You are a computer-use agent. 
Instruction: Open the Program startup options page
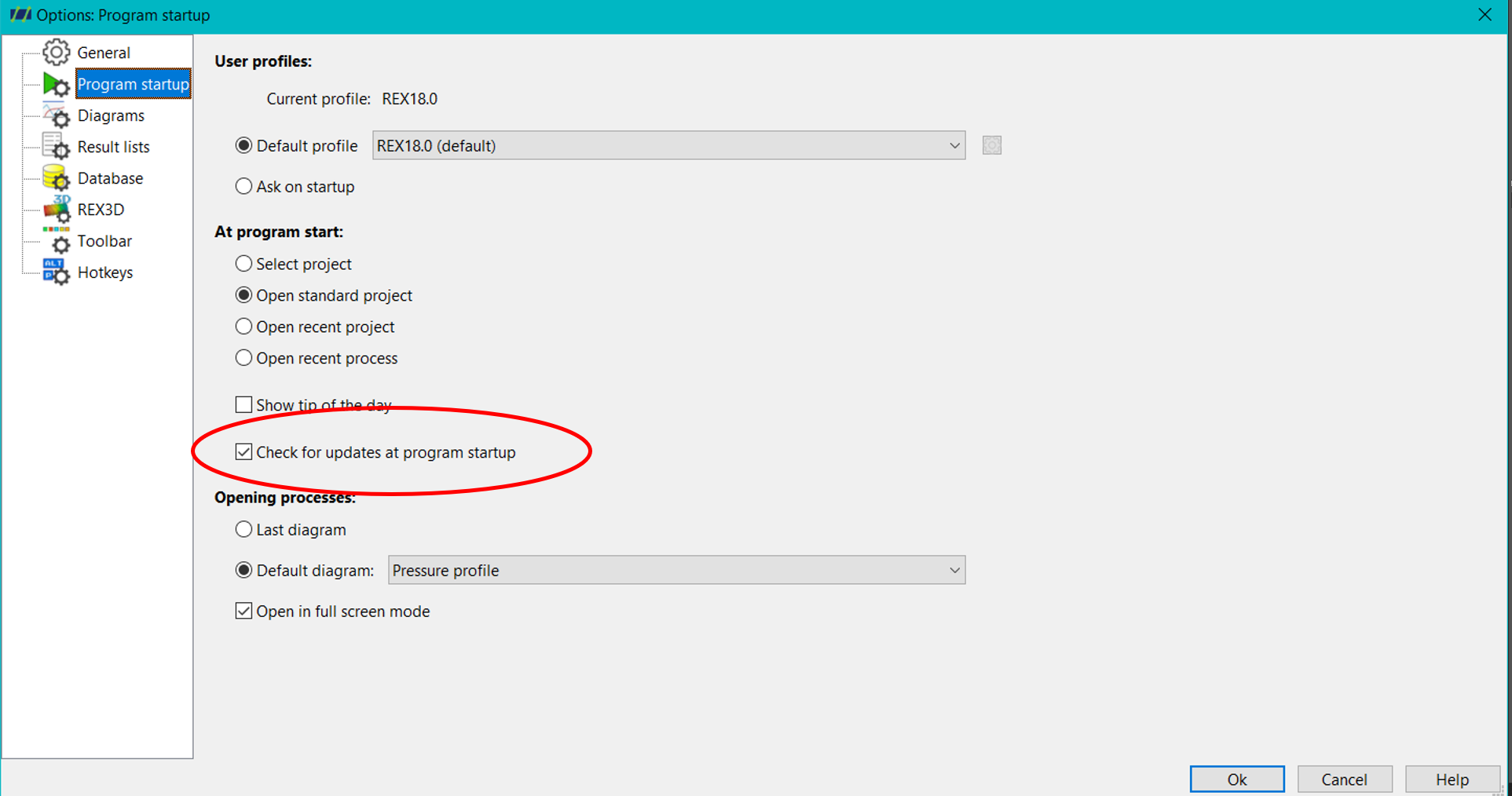tap(133, 84)
